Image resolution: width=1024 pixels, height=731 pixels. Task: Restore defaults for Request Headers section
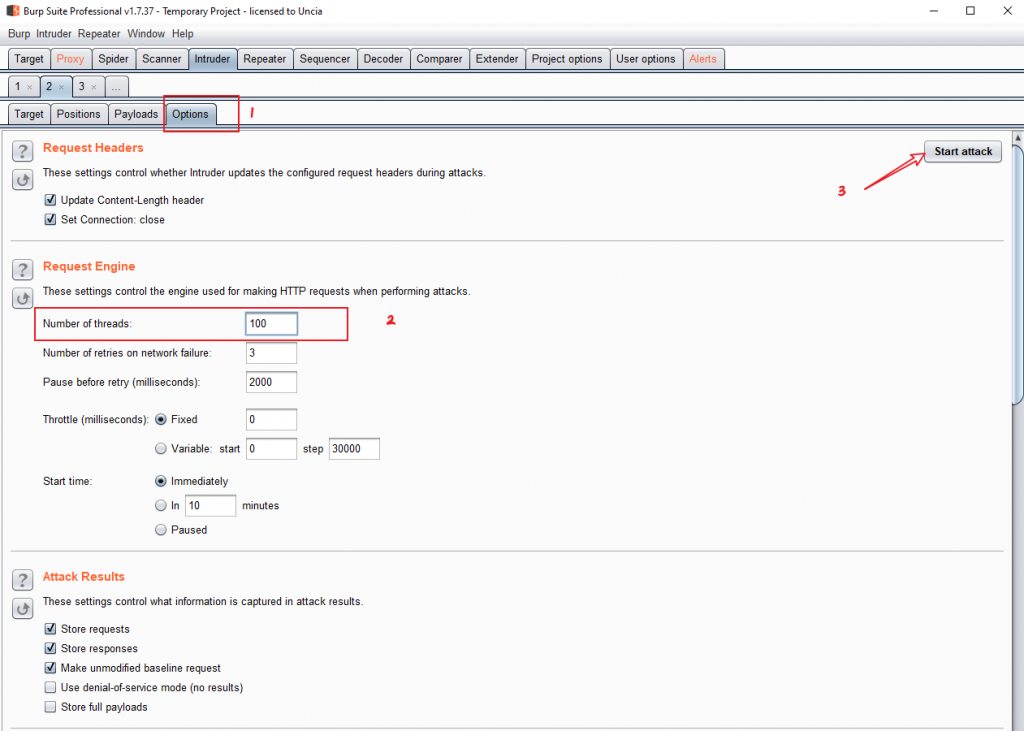22,180
